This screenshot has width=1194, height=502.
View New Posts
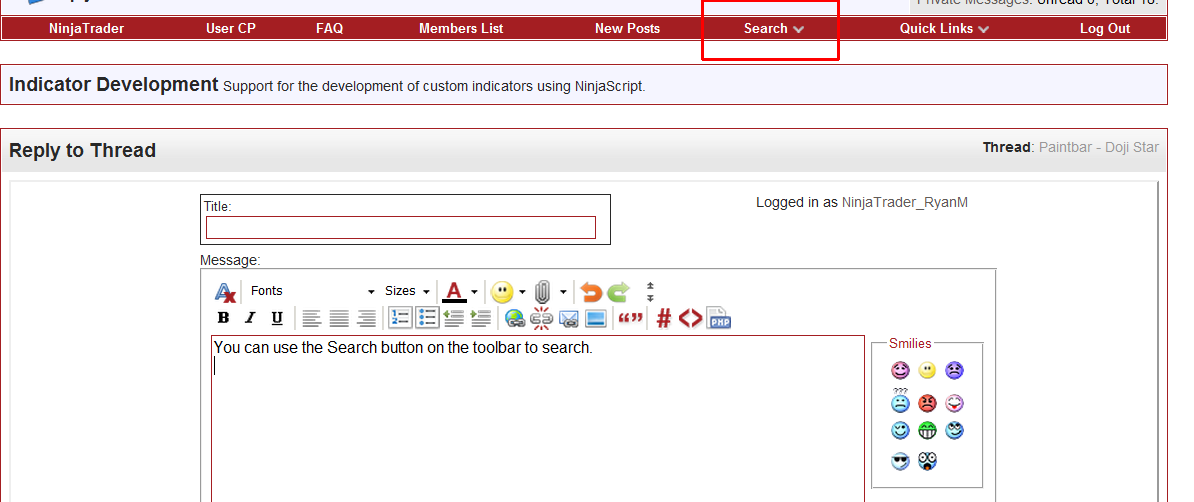point(627,28)
